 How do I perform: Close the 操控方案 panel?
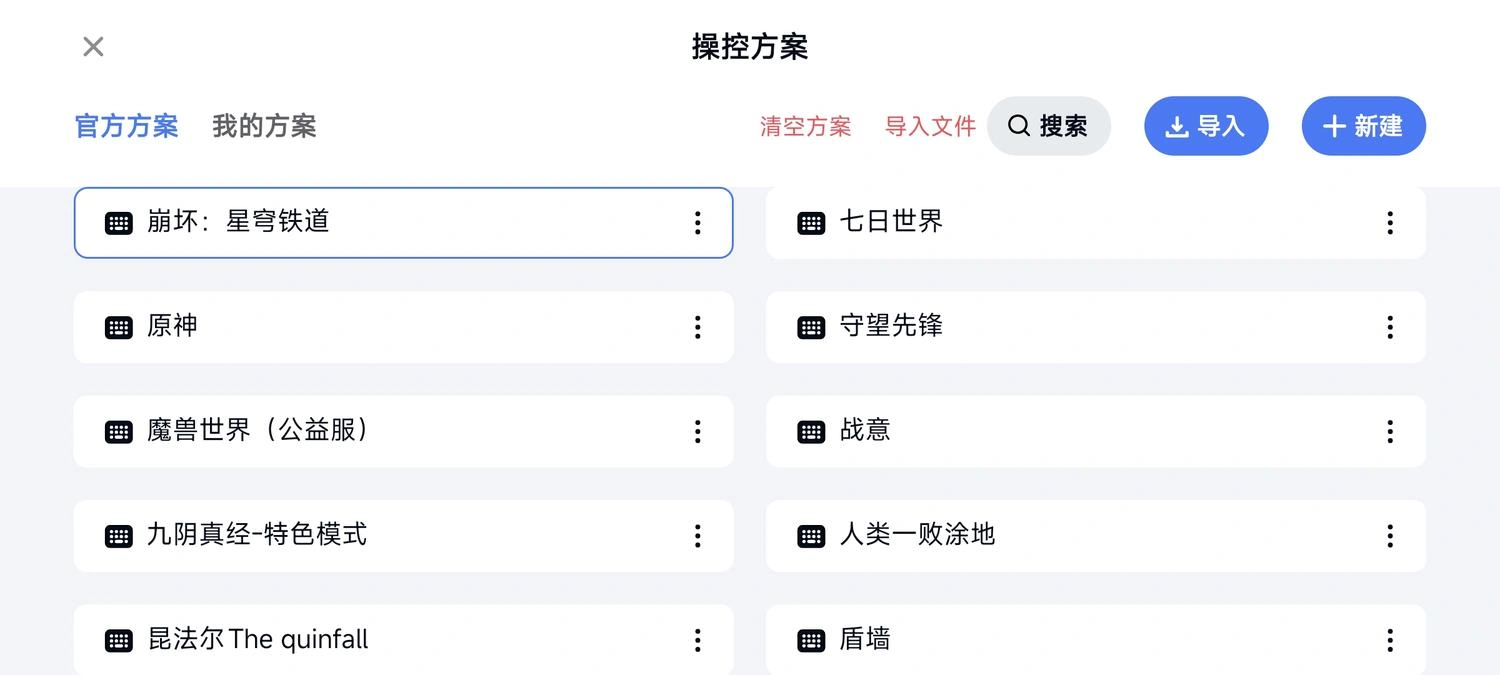[x=93, y=46]
